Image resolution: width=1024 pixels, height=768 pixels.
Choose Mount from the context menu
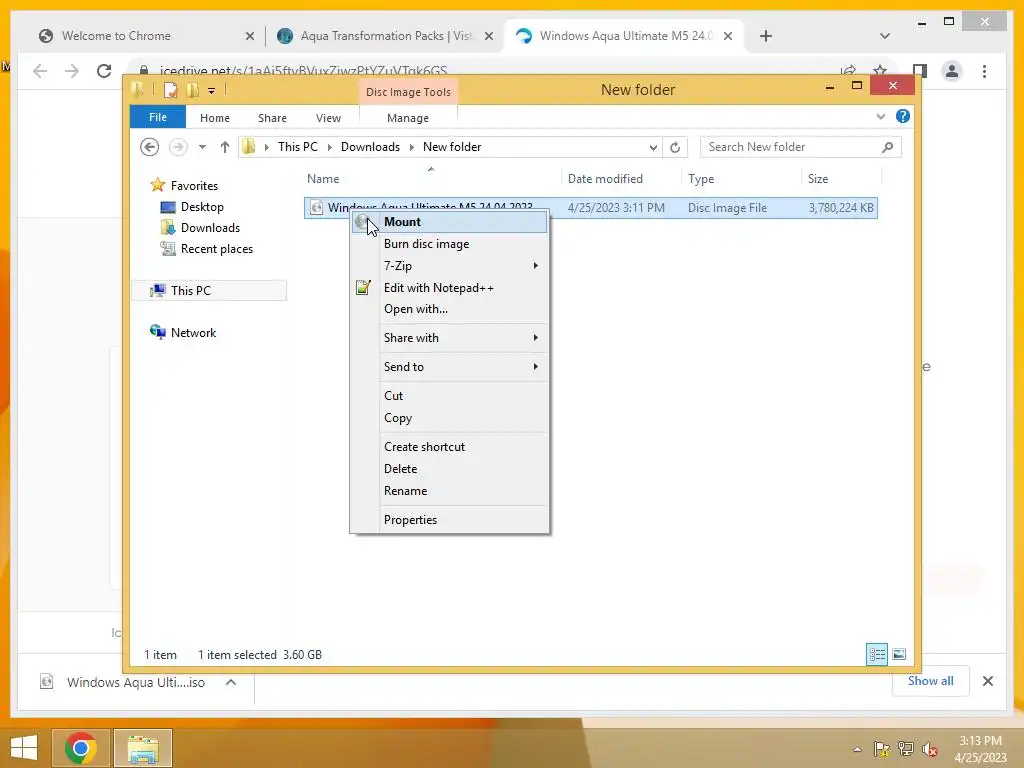pyautogui.click(x=449, y=222)
